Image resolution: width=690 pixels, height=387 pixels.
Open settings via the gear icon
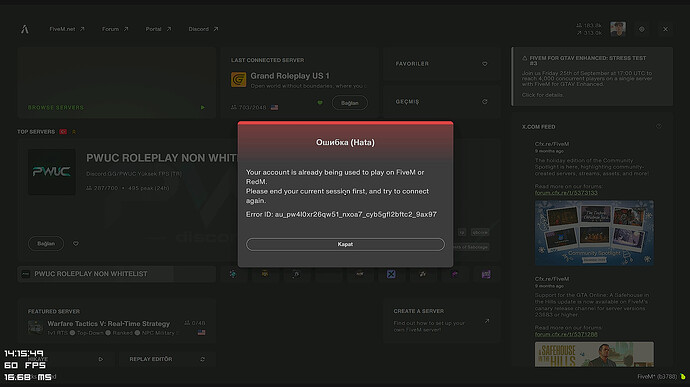[x=642, y=29]
